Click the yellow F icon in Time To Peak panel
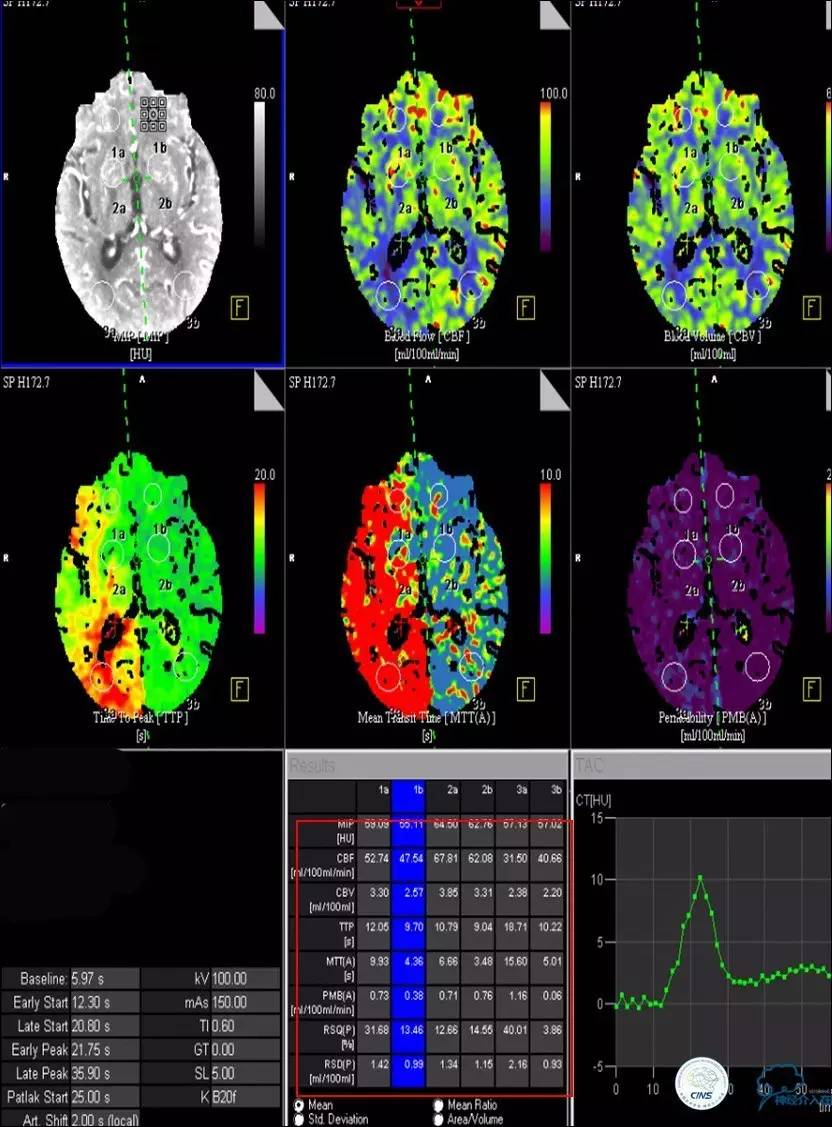 (241, 688)
